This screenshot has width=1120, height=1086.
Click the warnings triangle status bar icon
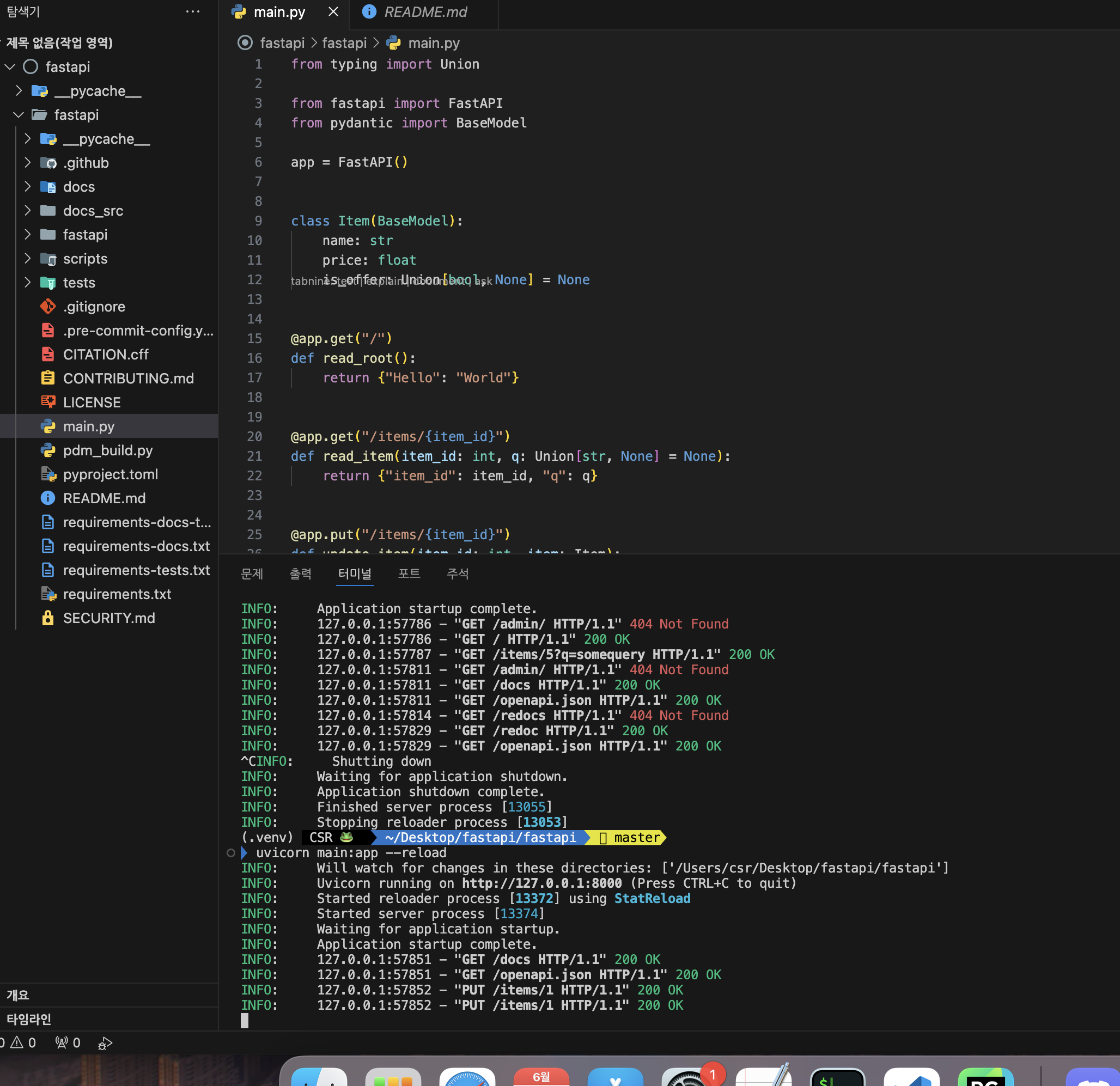pos(17,1042)
